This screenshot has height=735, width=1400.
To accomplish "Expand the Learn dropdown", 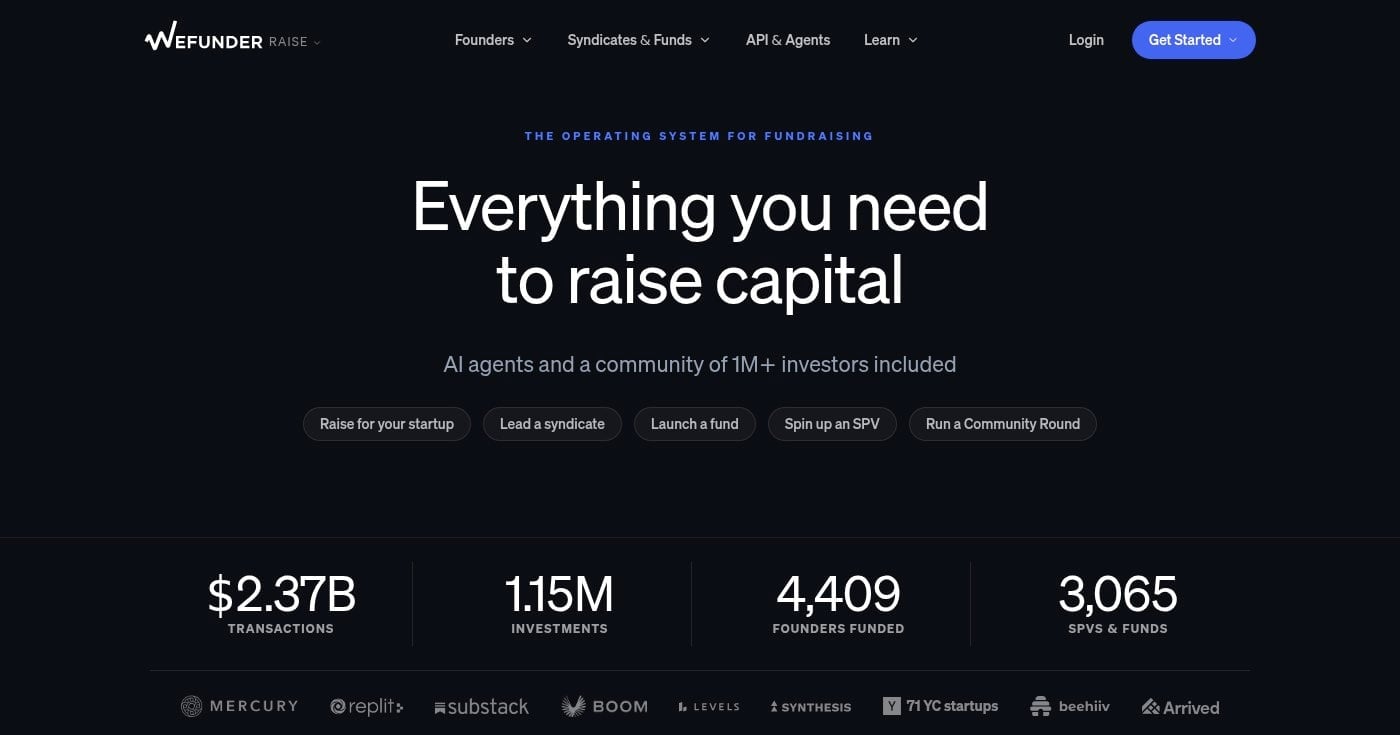I will coord(889,40).
